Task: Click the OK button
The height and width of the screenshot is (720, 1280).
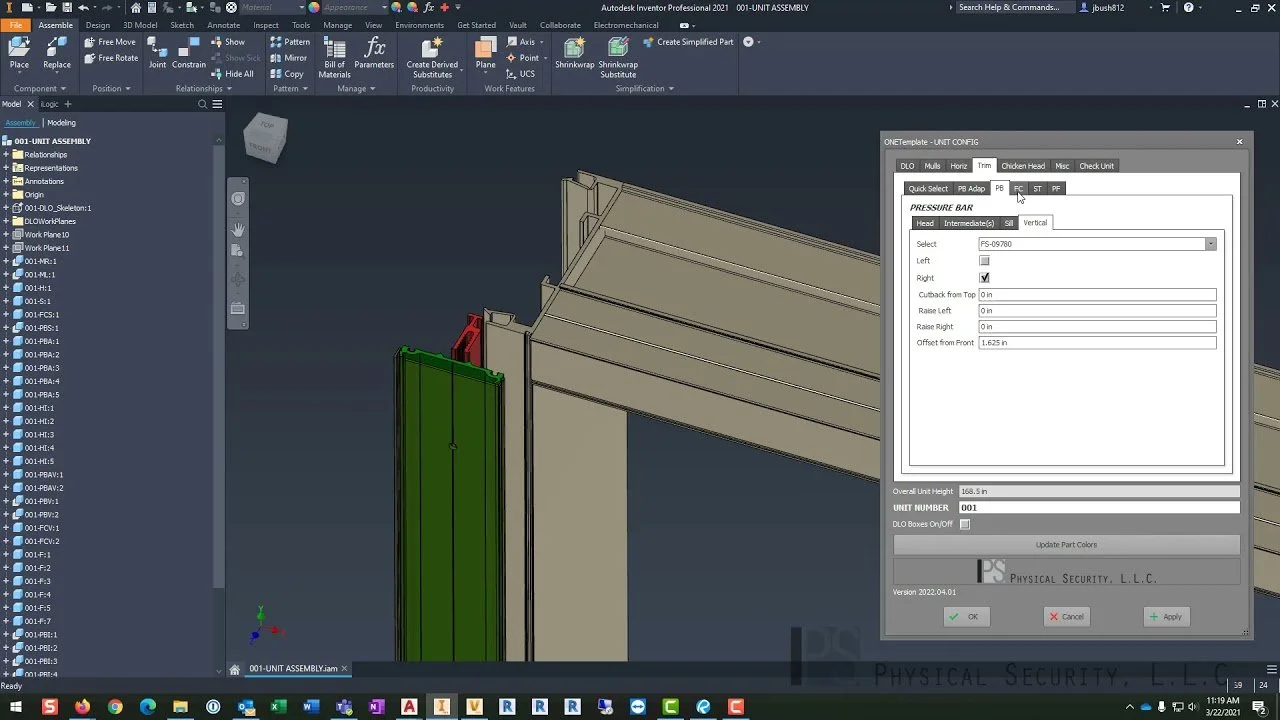Action: [x=966, y=617]
